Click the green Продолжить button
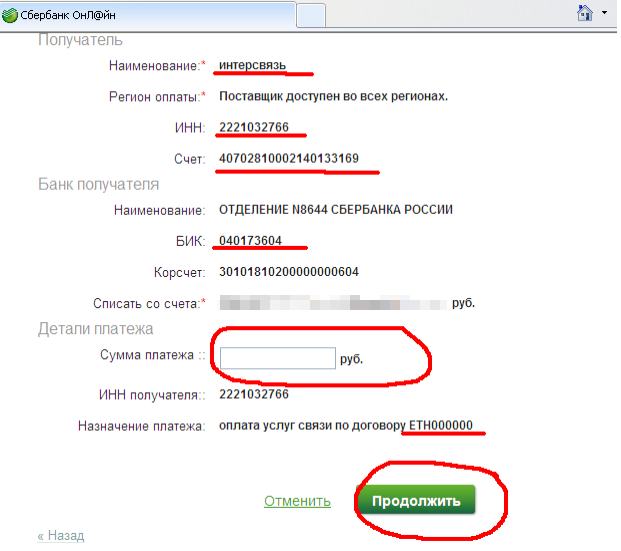The width and height of the screenshot is (621, 551). coord(416,500)
